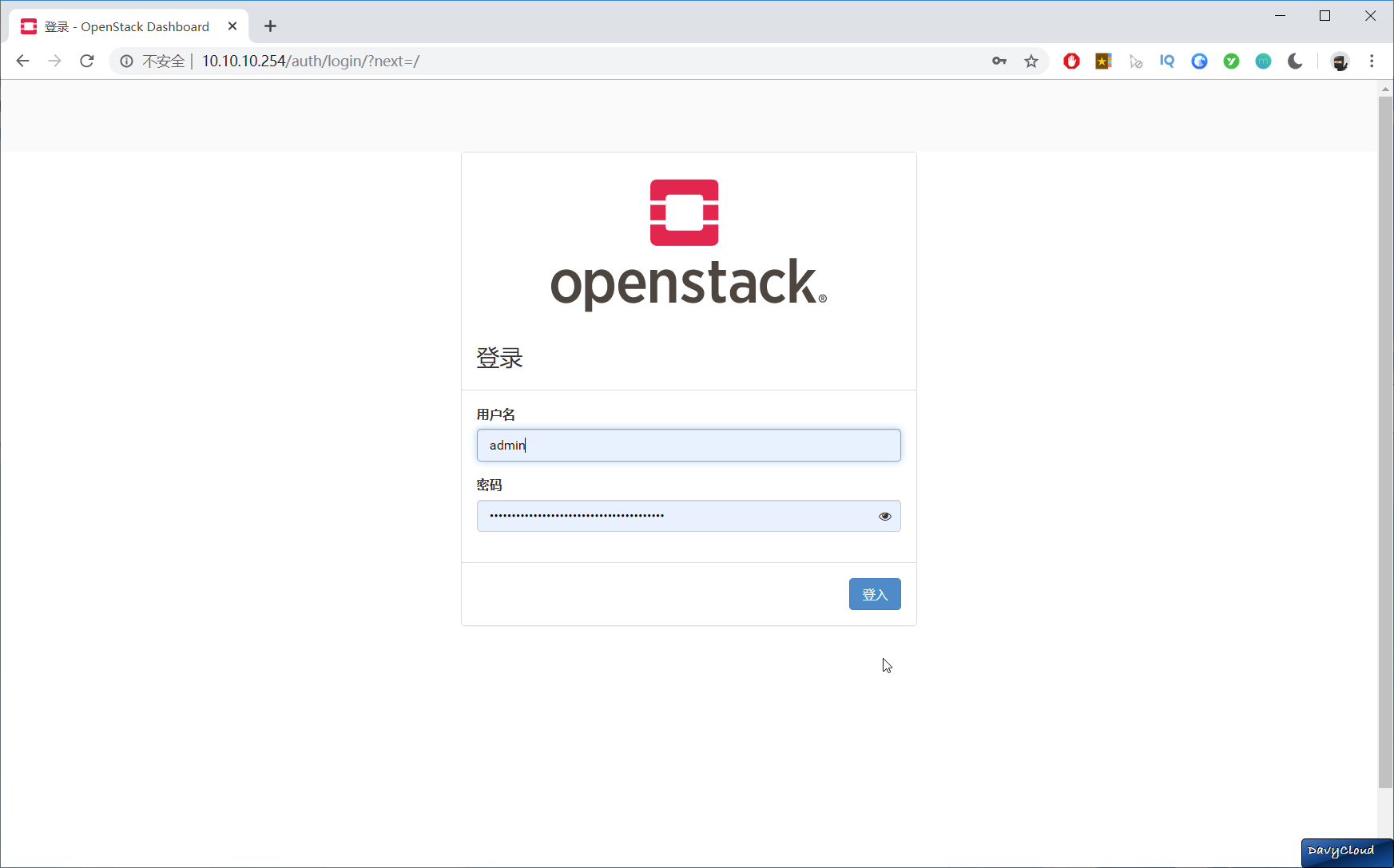1394x868 pixels.
Task: Bookmark this page with the star icon
Action: point(1031,61)
